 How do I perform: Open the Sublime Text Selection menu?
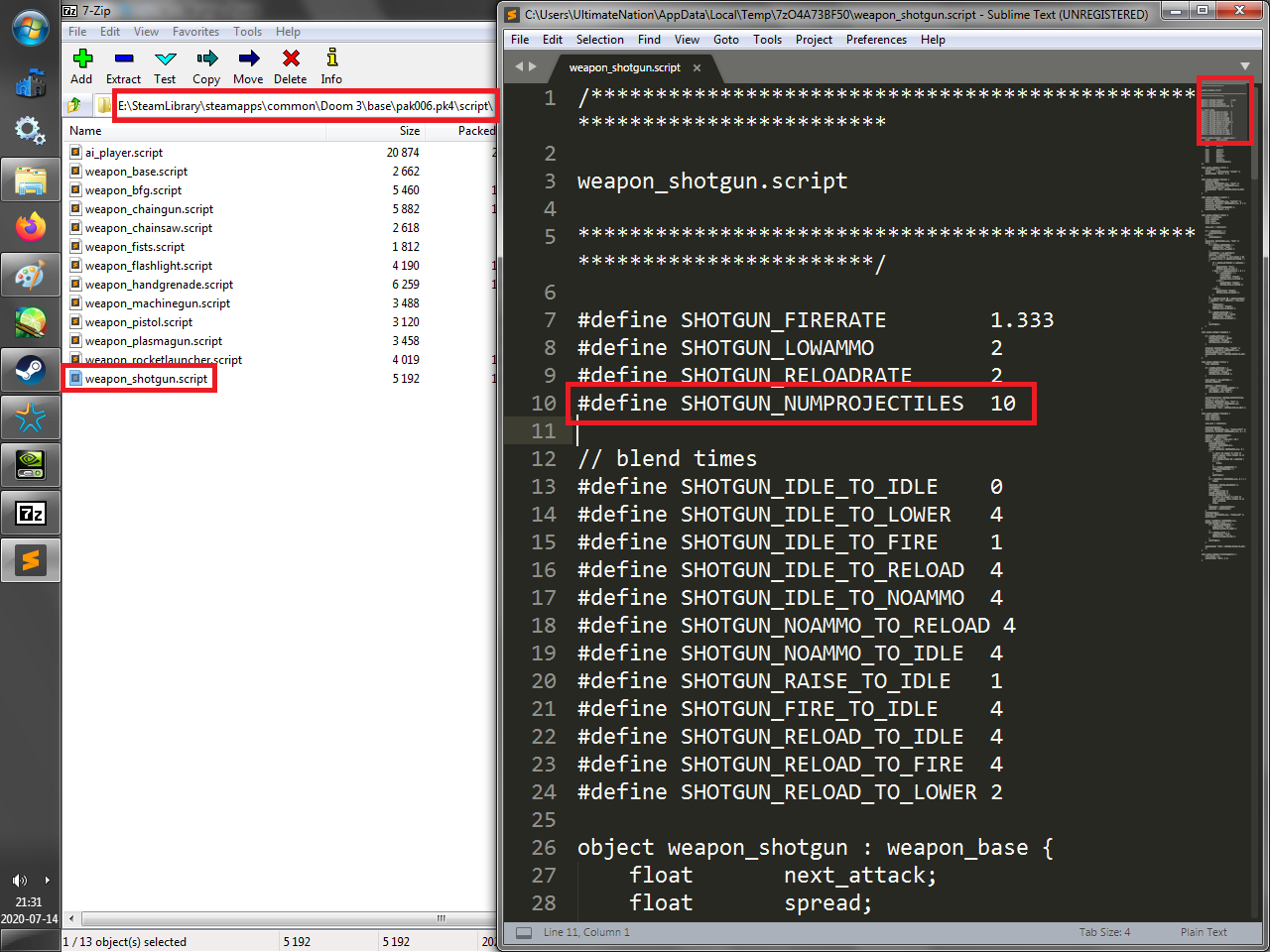[600, 40]
